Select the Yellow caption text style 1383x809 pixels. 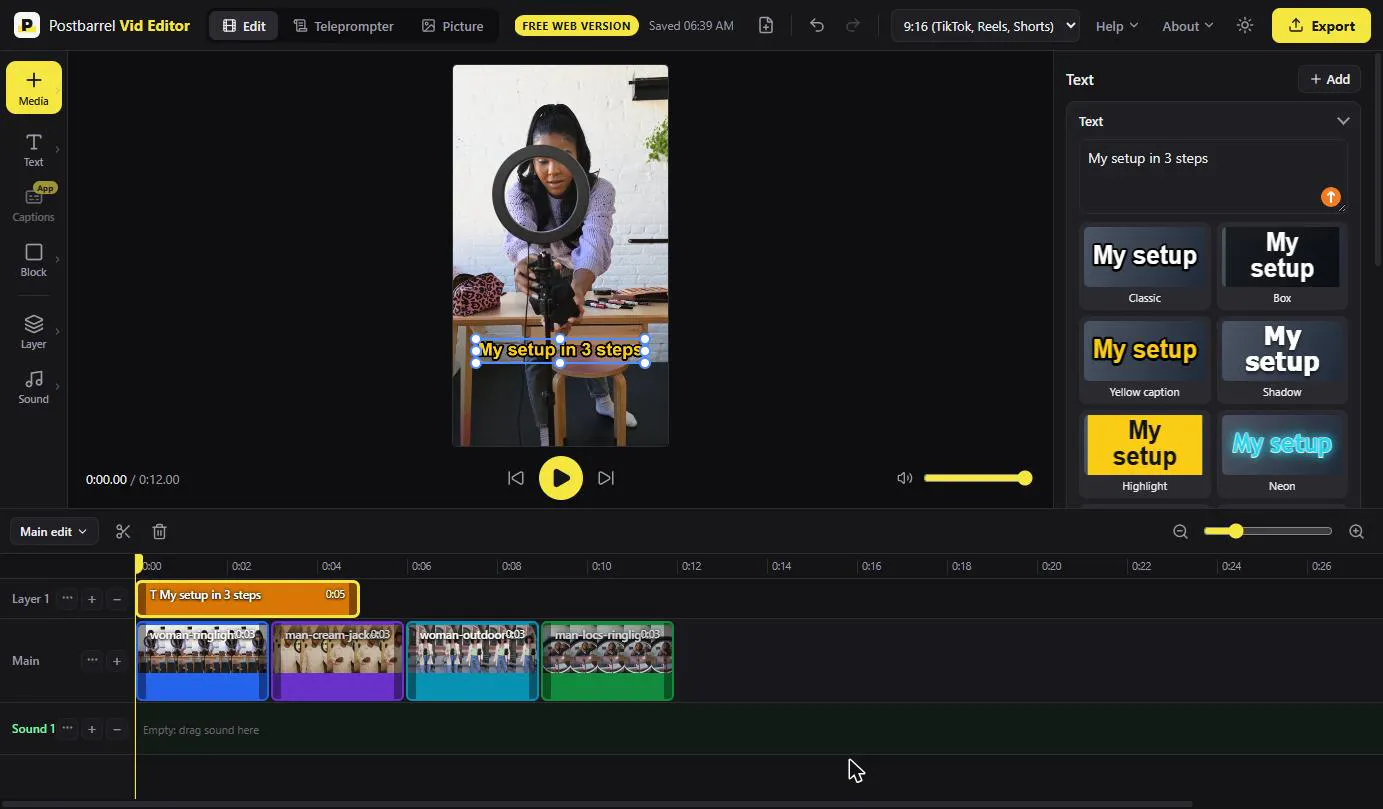coord(1145,360)
